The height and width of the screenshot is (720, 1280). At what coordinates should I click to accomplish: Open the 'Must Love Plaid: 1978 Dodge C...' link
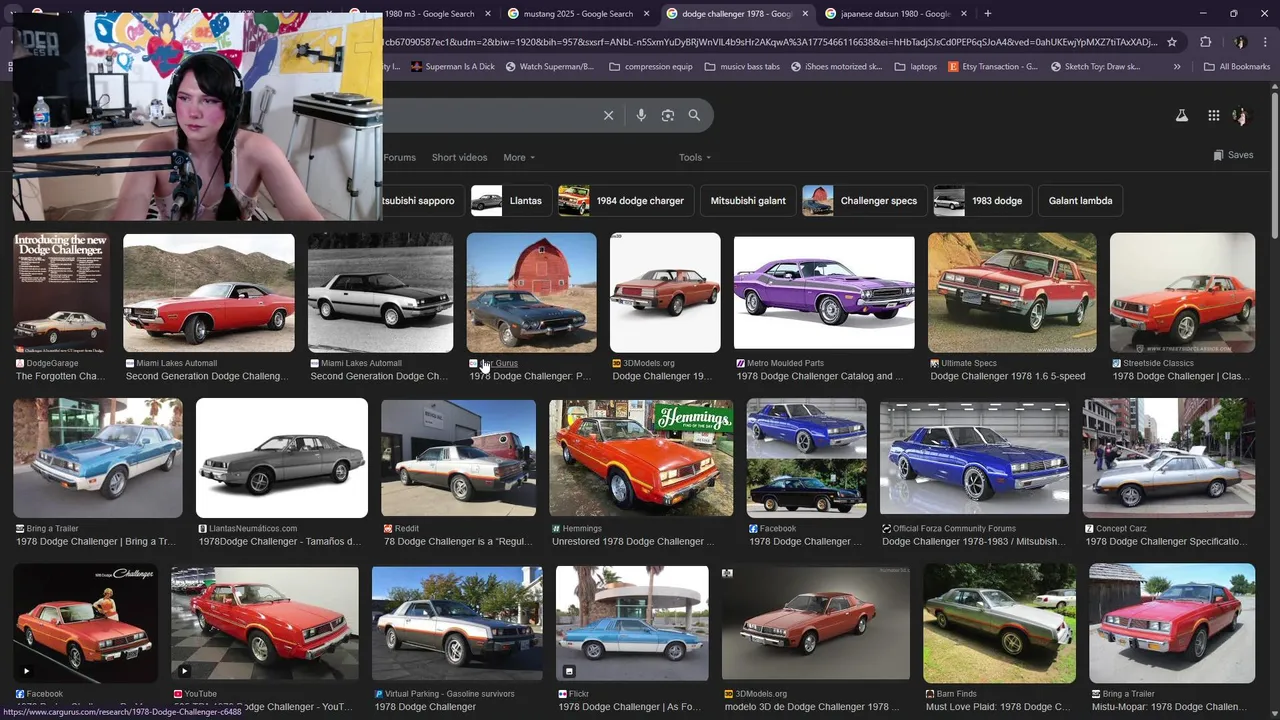[x=998, y=707]
